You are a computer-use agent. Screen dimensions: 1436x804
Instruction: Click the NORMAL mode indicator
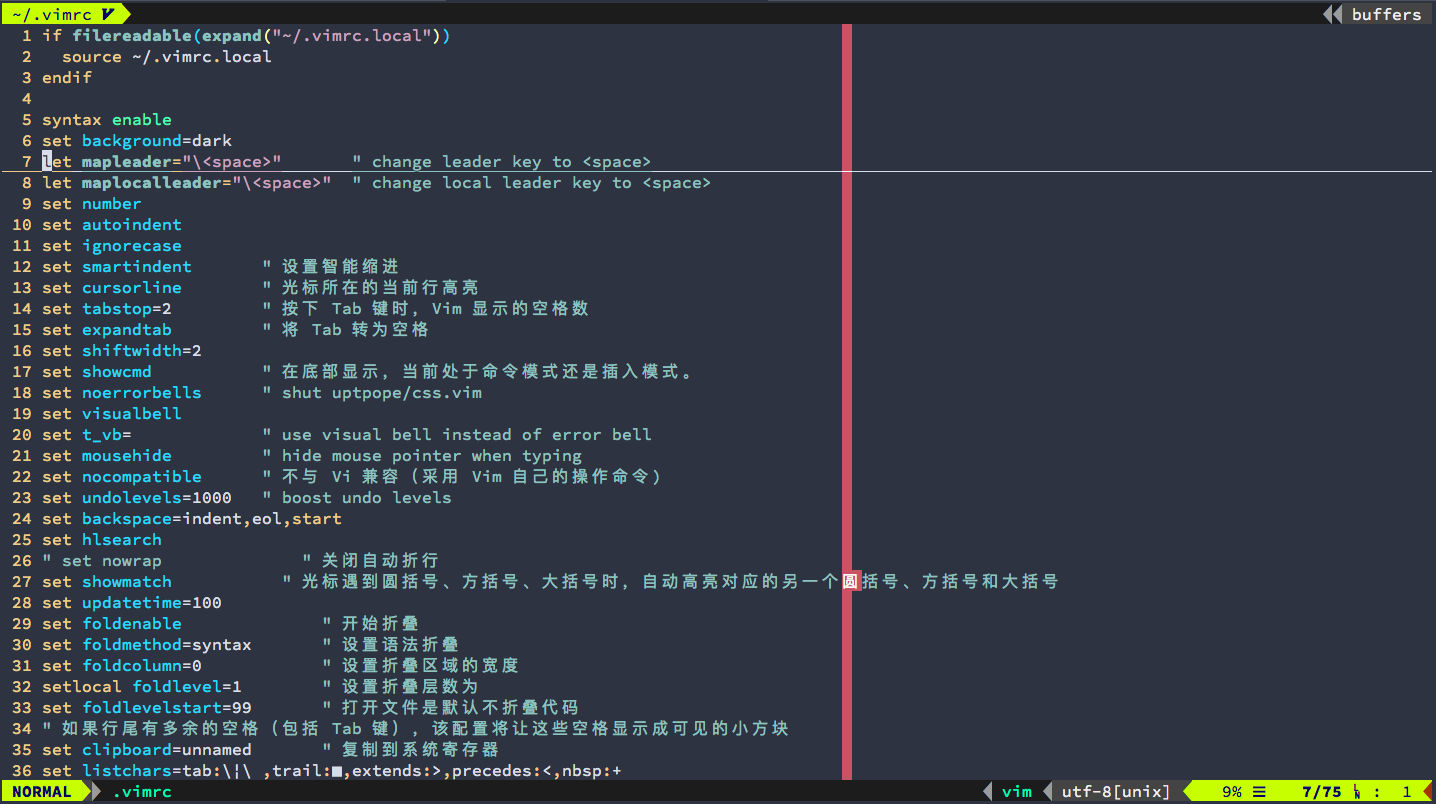click(x=40, y=791)
